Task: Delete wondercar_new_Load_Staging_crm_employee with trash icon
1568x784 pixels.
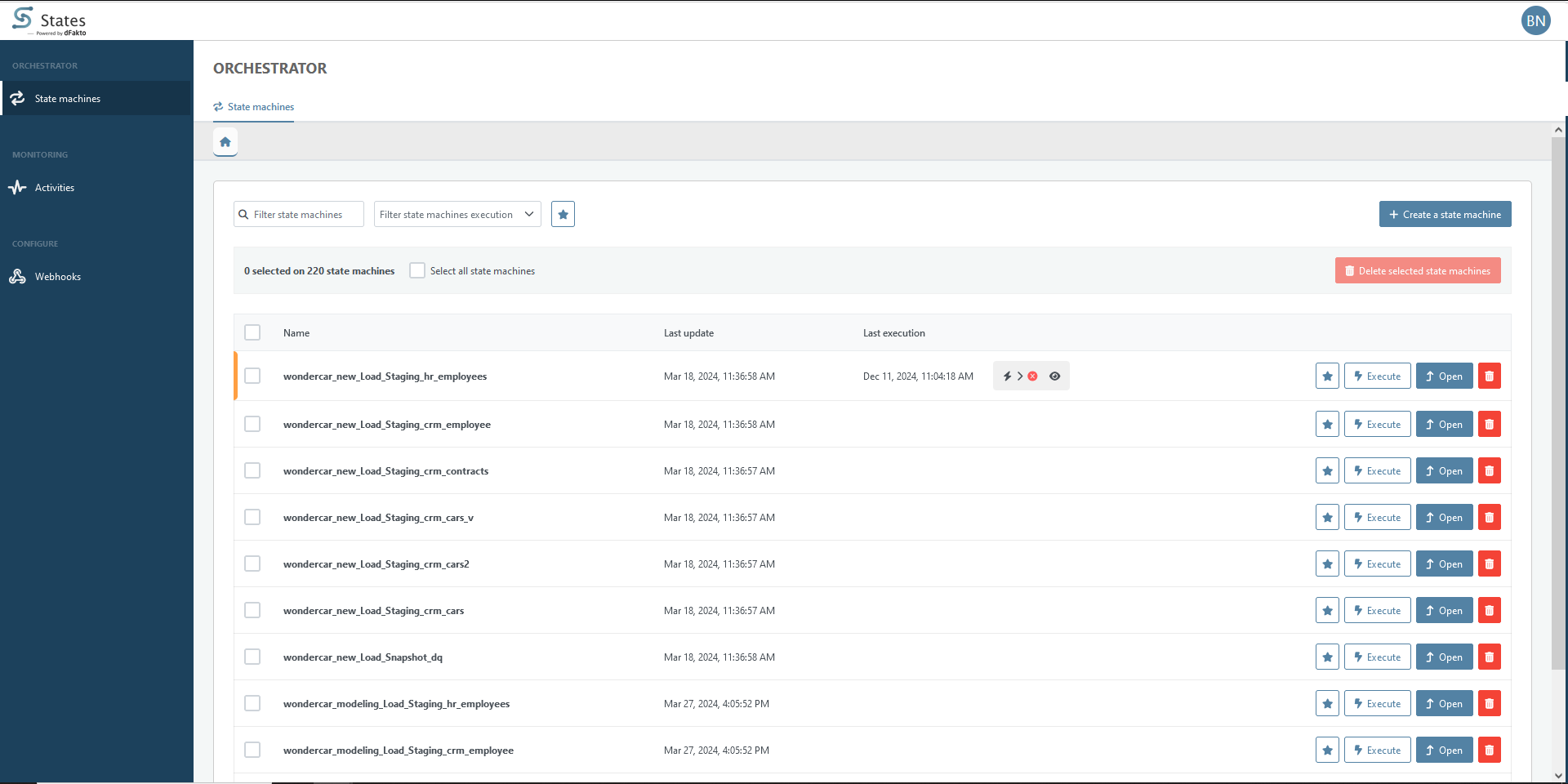Action: [x=1489, y=425]
